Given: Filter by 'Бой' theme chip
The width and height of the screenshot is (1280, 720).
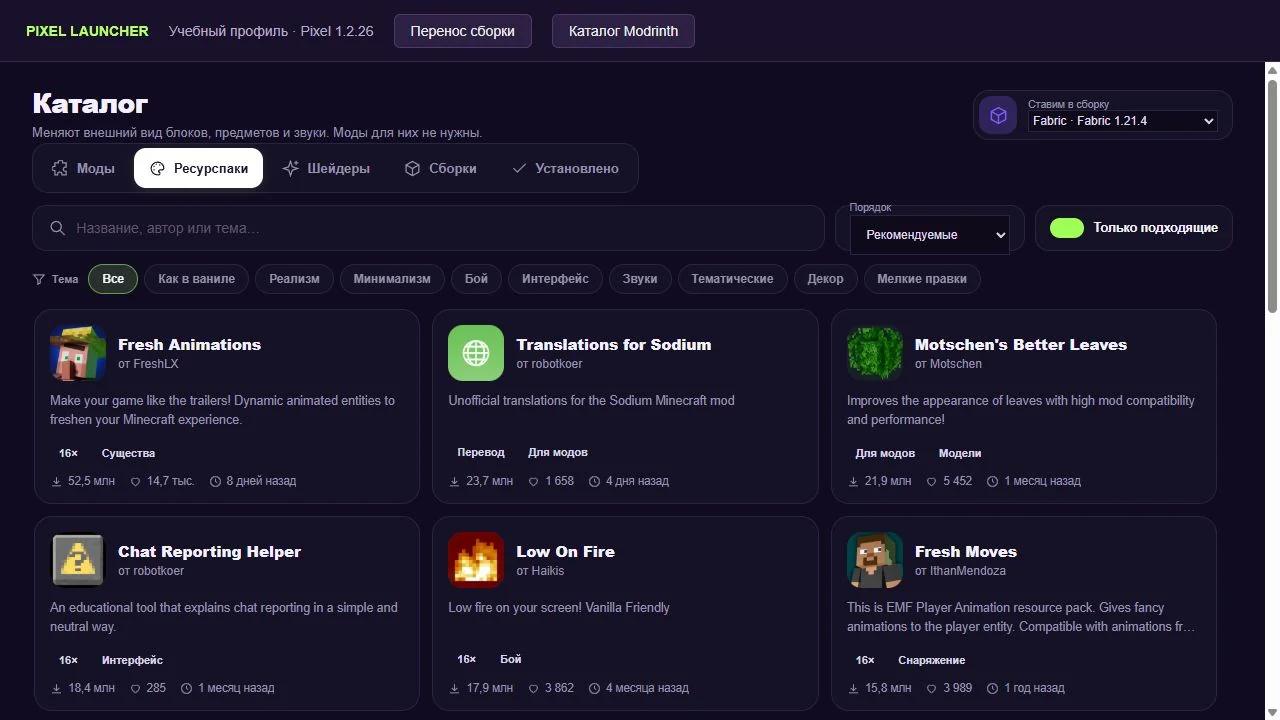Looking at the screenshot, I should click(477, 279).
